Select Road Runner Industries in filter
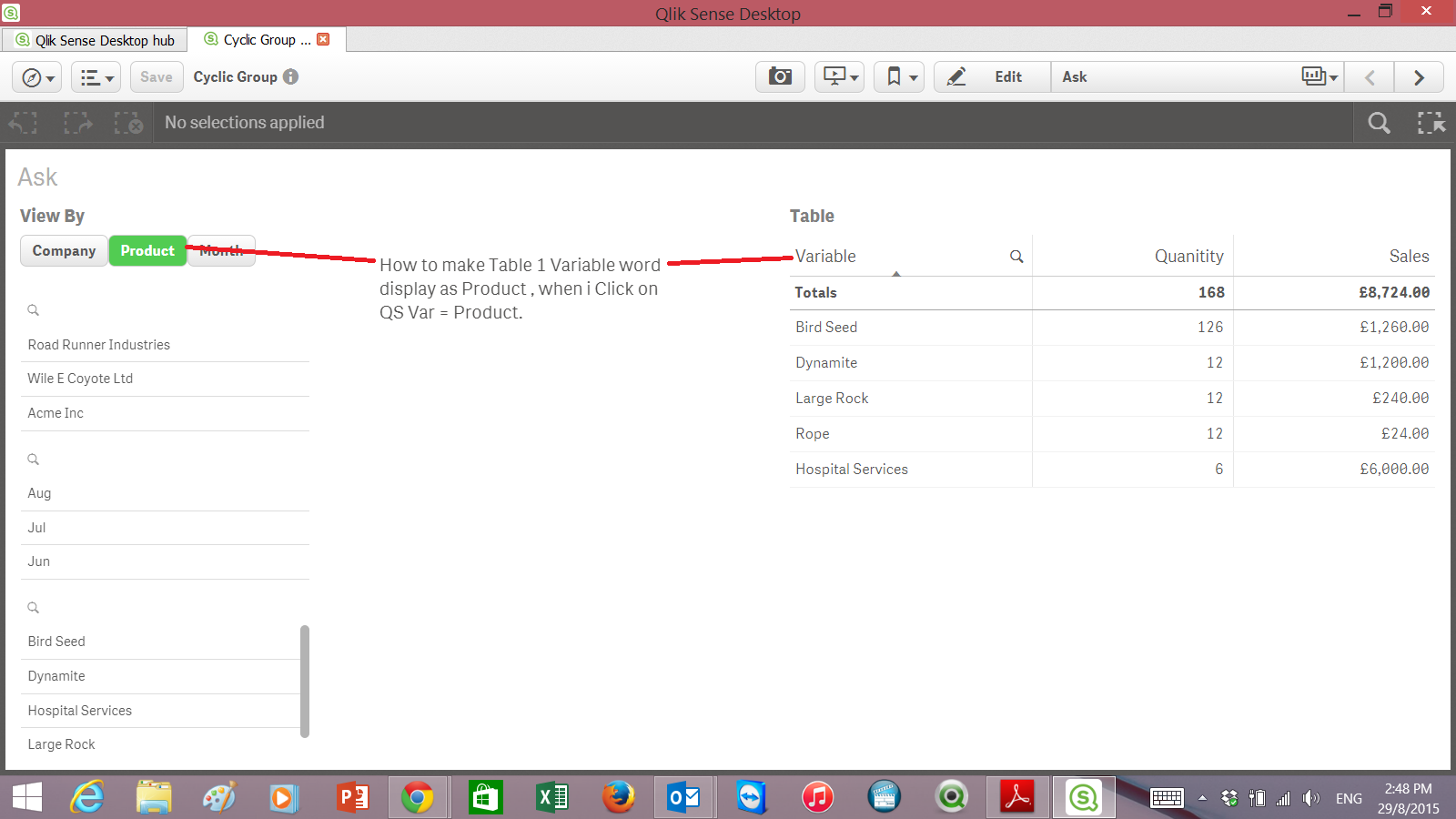 (x=165, y=345)
